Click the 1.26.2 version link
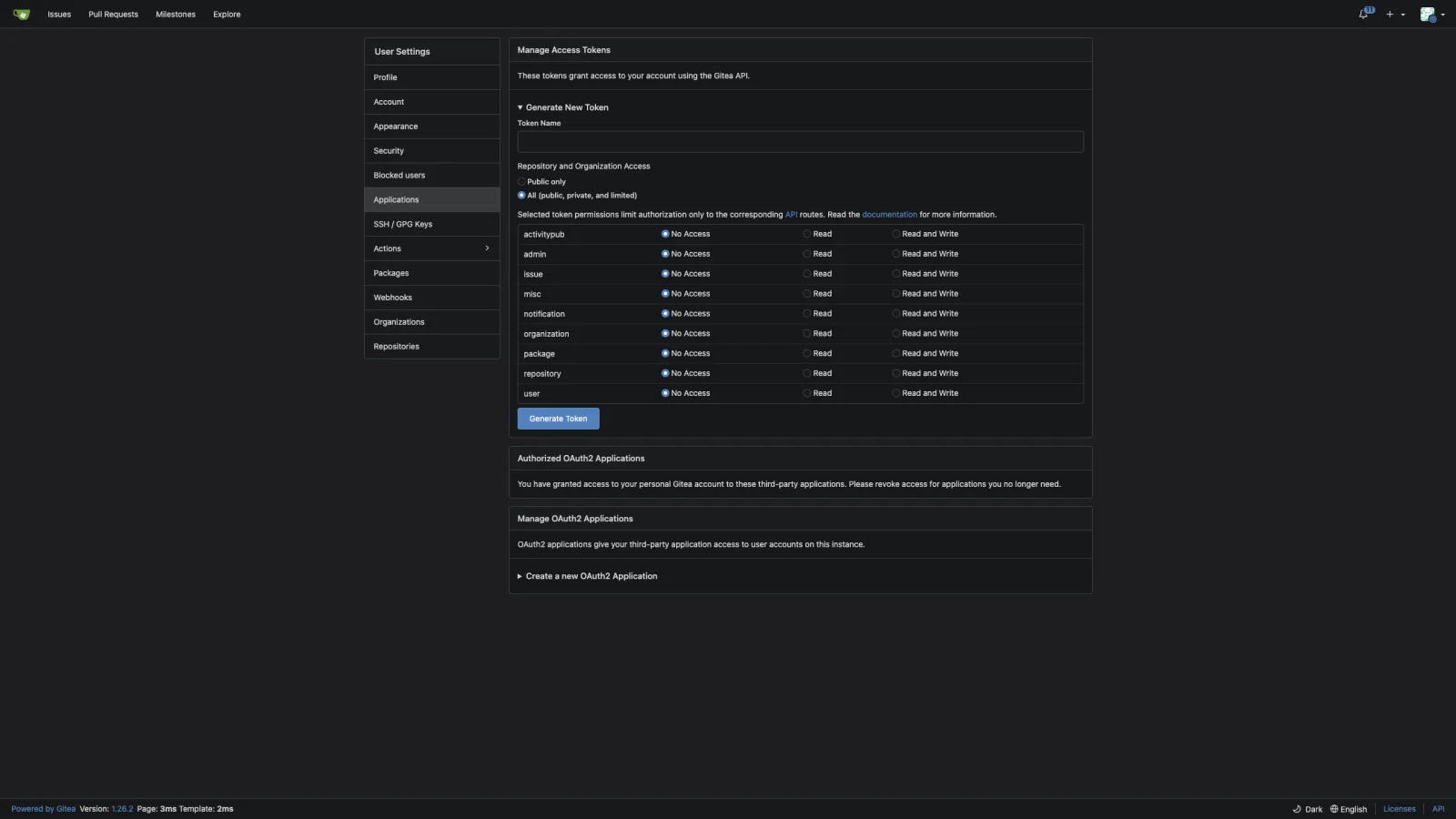The width and height of the screenshot is (1456, 819). point(122,809)
